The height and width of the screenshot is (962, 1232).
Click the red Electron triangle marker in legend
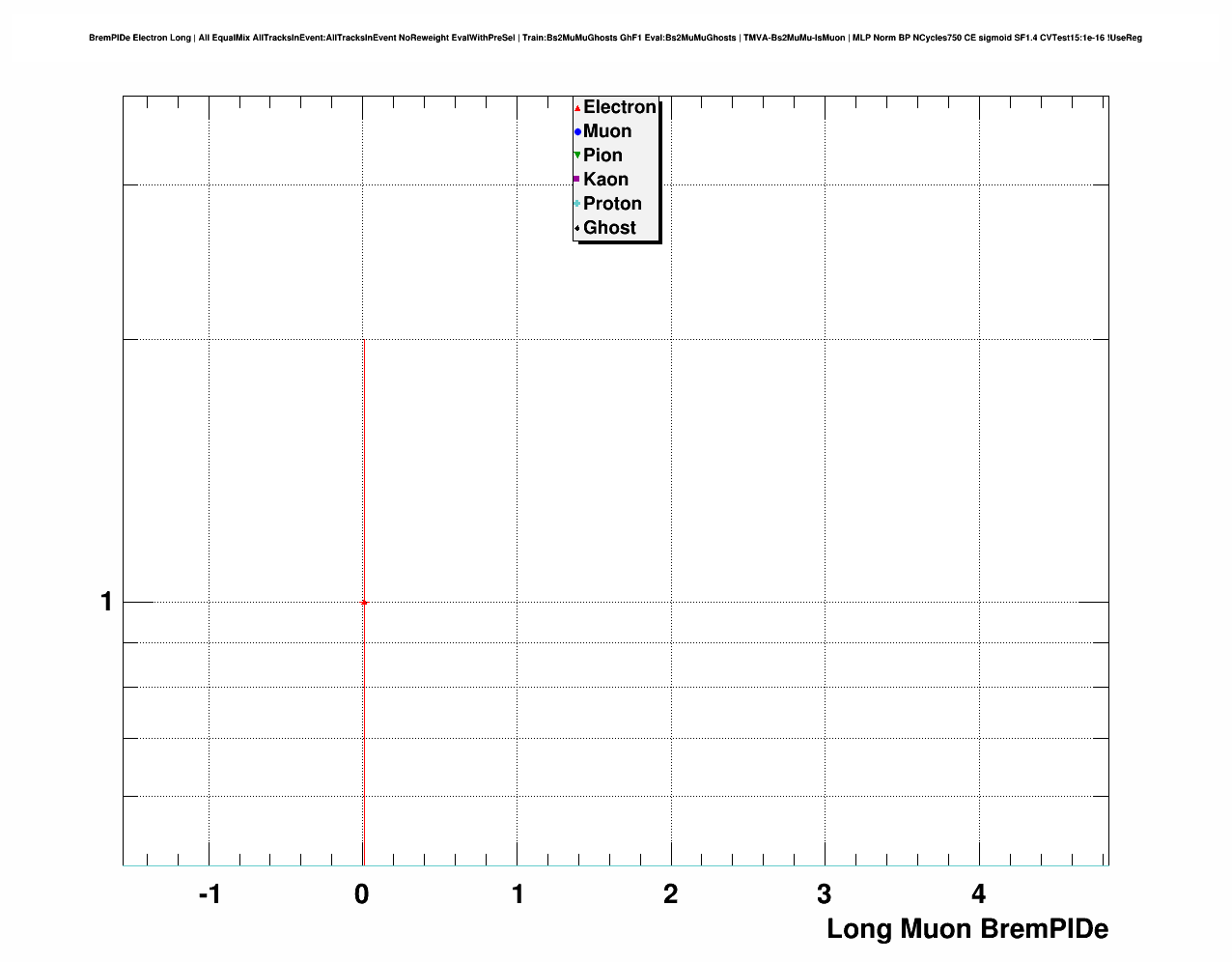tap(577, 108)
